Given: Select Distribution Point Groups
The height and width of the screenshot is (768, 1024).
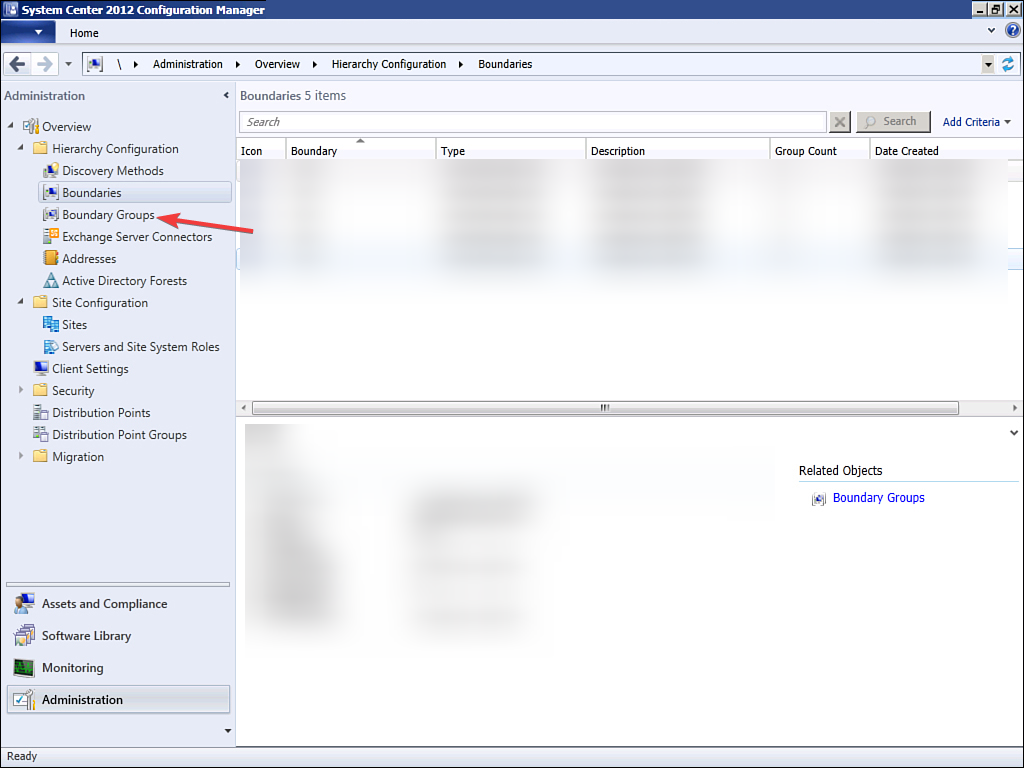Looking at the screenshot, I should (x=118, y=434).
